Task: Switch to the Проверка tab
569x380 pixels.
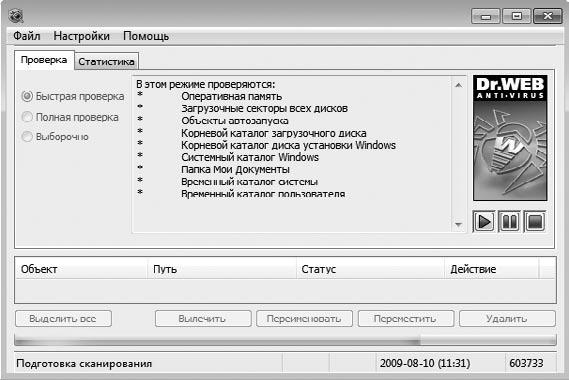Action: (44, 60)
